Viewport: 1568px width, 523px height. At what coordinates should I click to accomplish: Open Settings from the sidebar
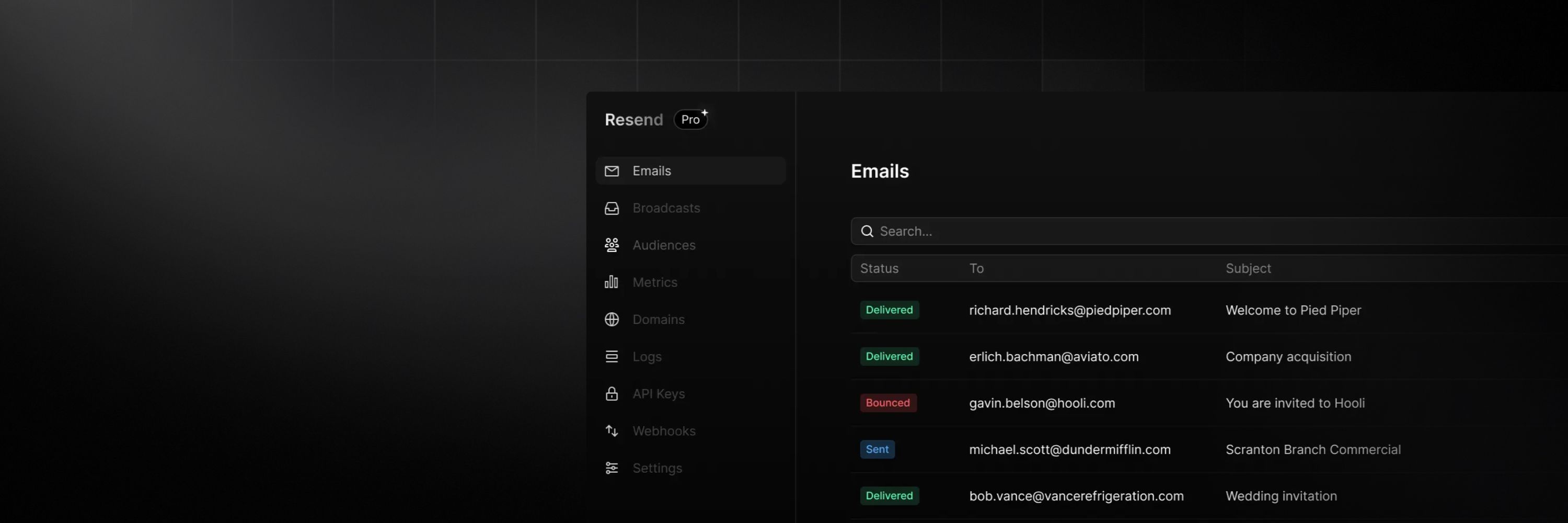pyautogui.click(x=690, y=468)
